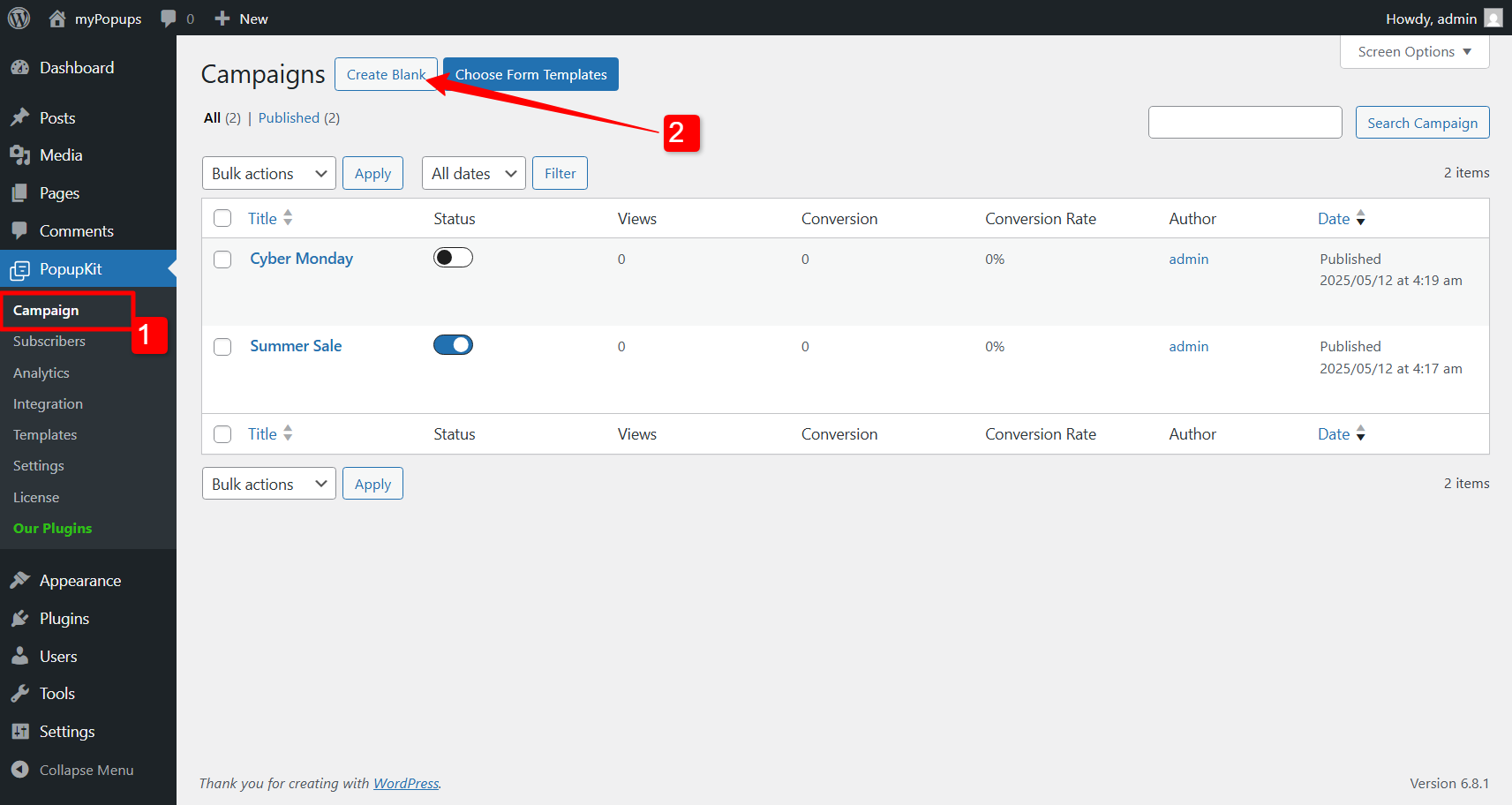Click the PopupKit plugin icon

[20, 269]
